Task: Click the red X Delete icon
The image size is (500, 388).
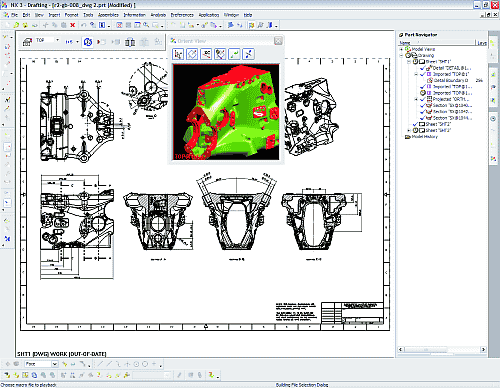Action: (72, 25)
